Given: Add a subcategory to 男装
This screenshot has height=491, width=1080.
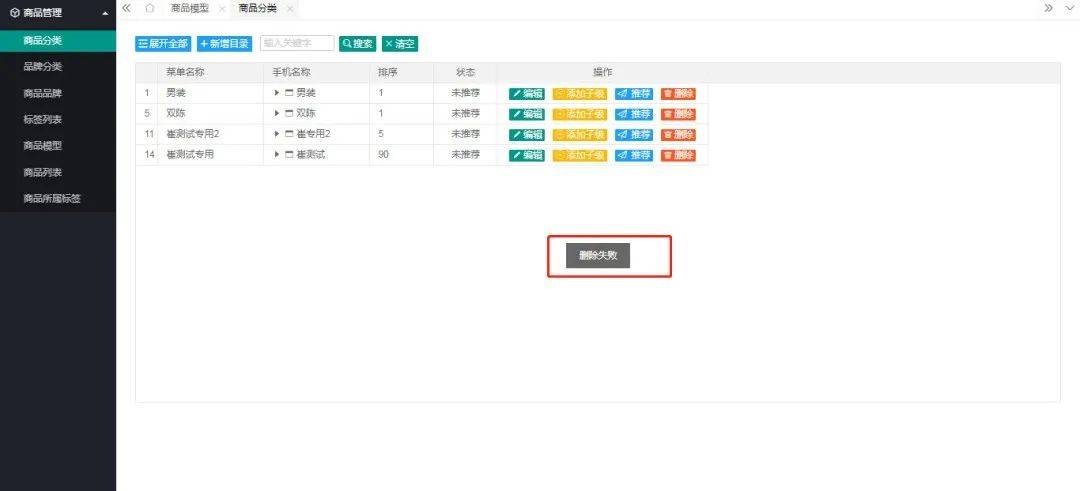Looking at the screenshot, I should tap(580, 94).
